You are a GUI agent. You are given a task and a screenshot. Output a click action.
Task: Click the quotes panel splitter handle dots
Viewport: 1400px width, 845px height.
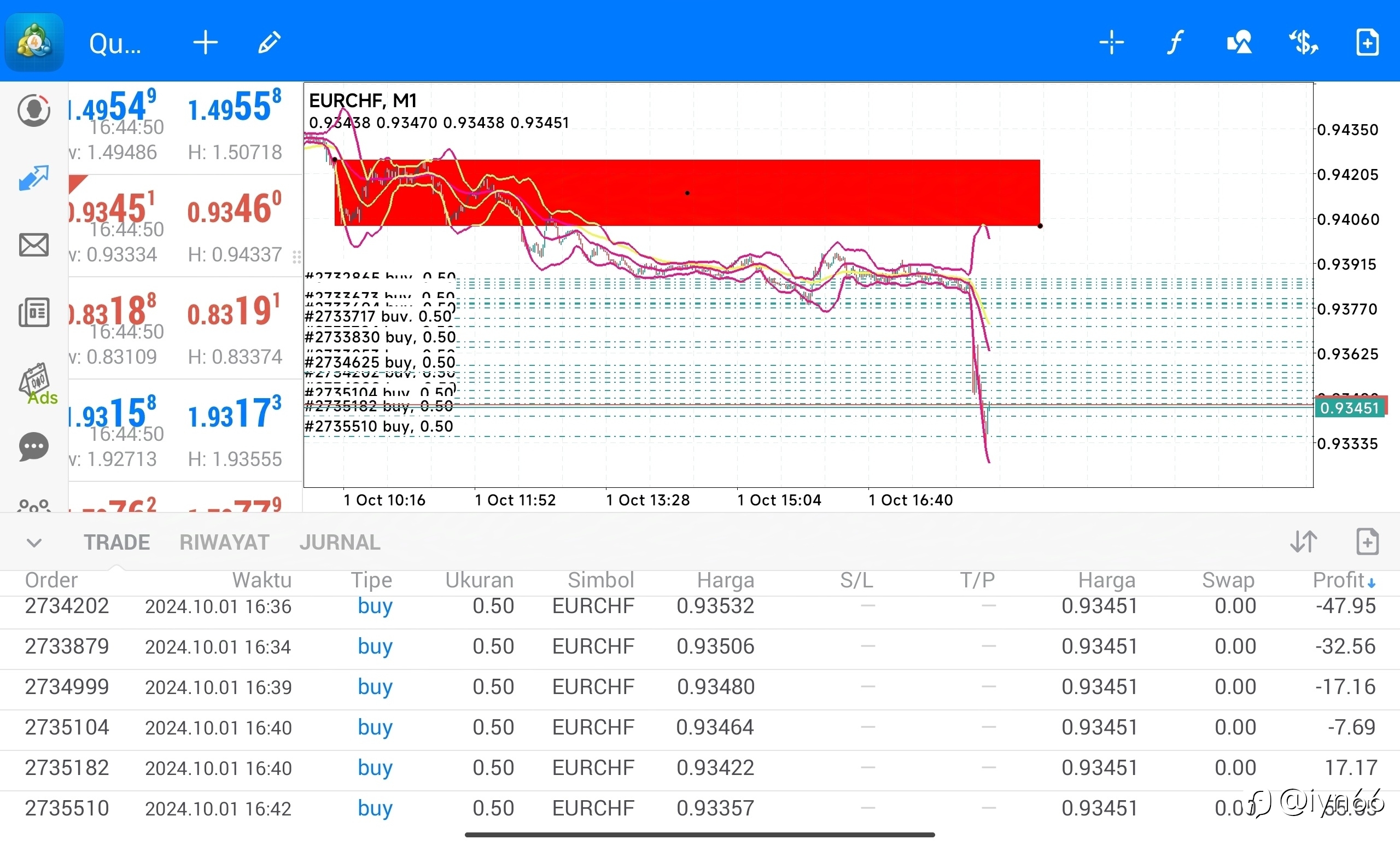point(296,257)
